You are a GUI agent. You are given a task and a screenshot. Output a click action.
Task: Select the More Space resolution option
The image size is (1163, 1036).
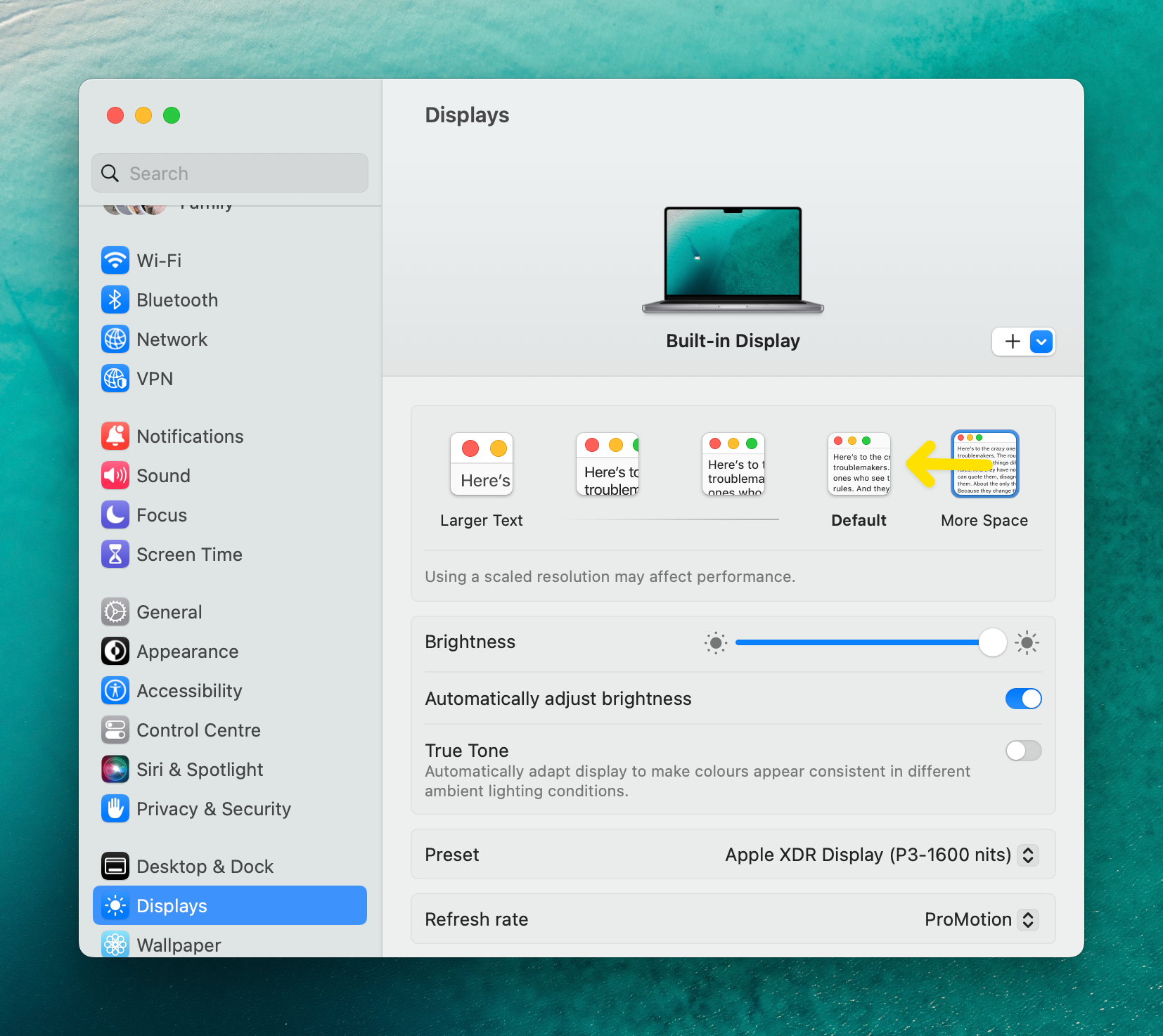(x=984, y=464)
